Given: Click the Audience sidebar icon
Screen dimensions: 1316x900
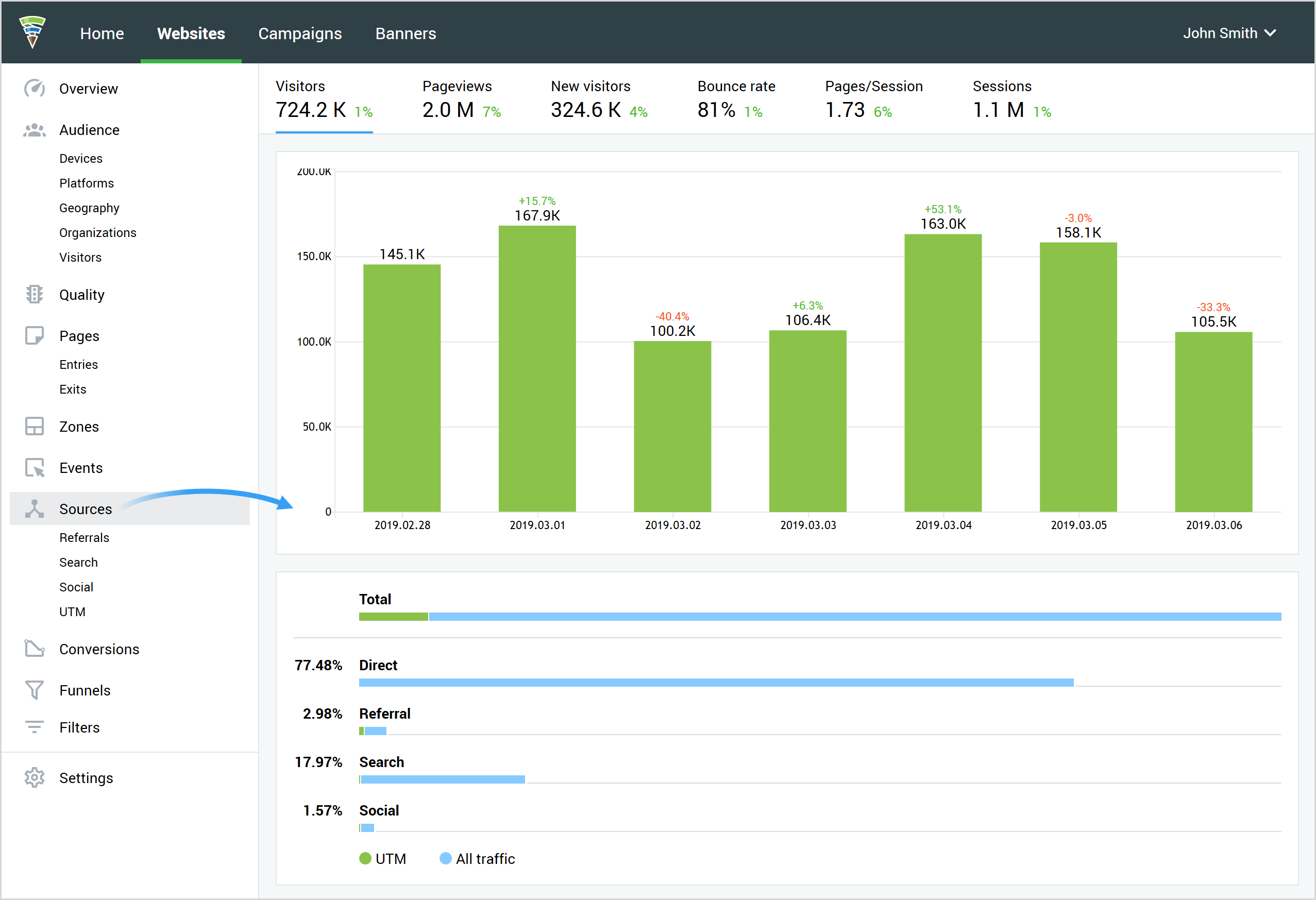Looking at the screenshot, I should (35, 129).
